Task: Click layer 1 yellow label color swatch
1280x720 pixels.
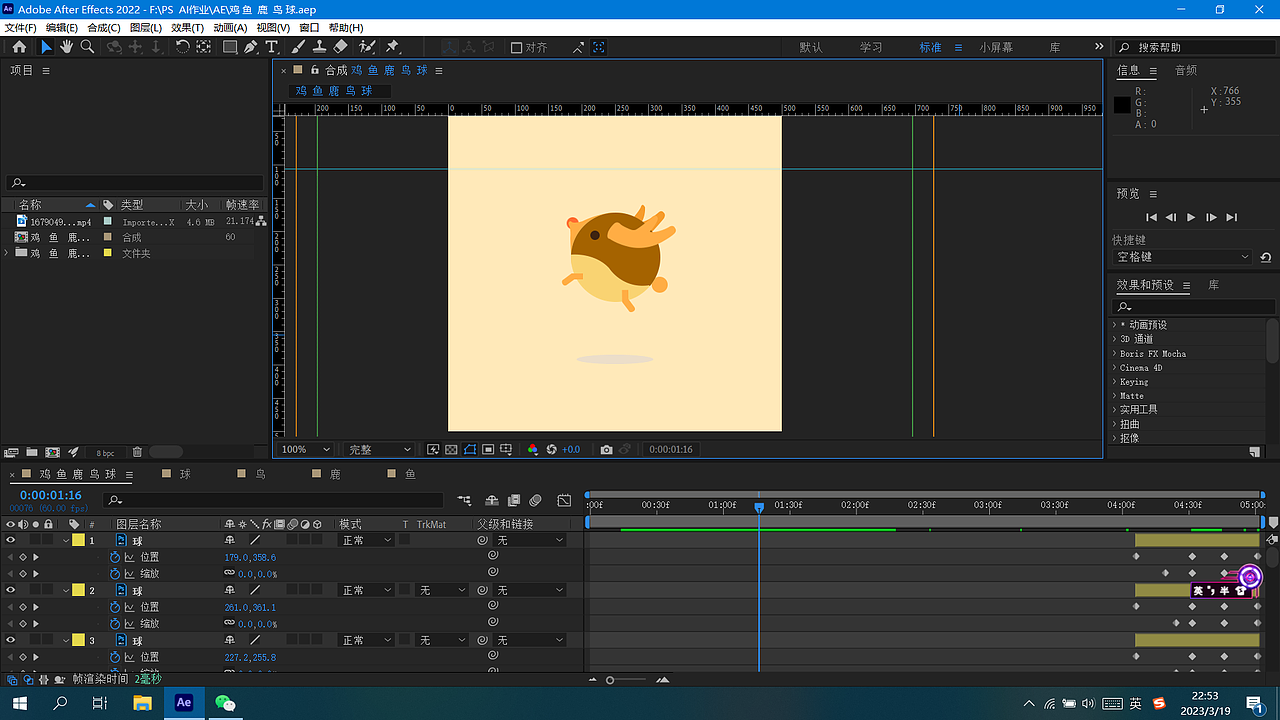Action: coord(78,540)
